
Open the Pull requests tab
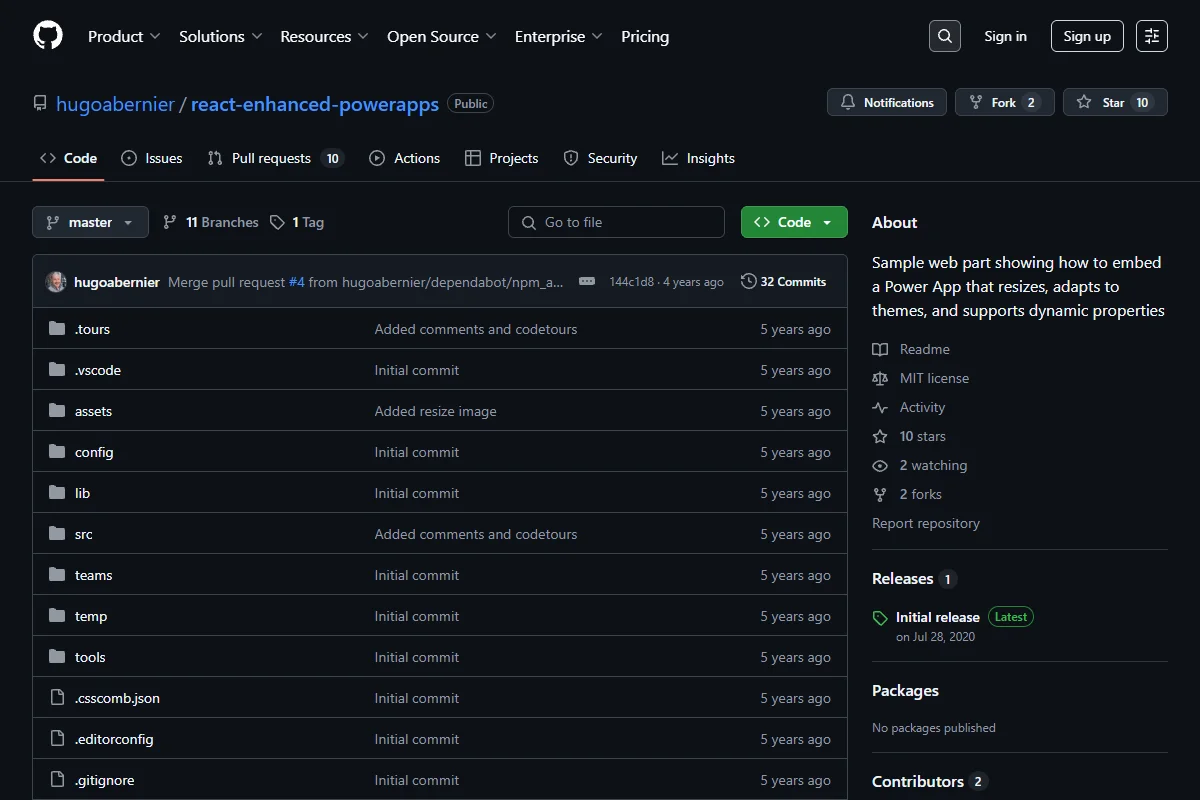coord(275,158)
